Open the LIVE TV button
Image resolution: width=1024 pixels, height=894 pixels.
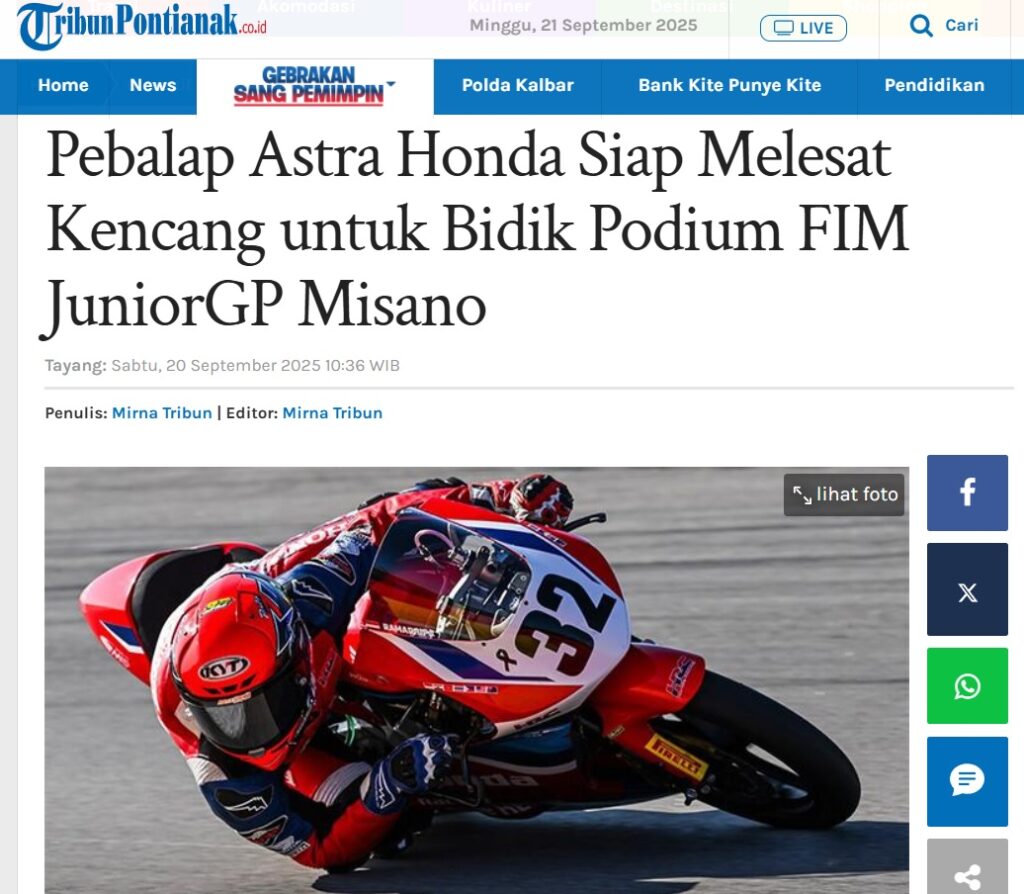click(803, 28)
